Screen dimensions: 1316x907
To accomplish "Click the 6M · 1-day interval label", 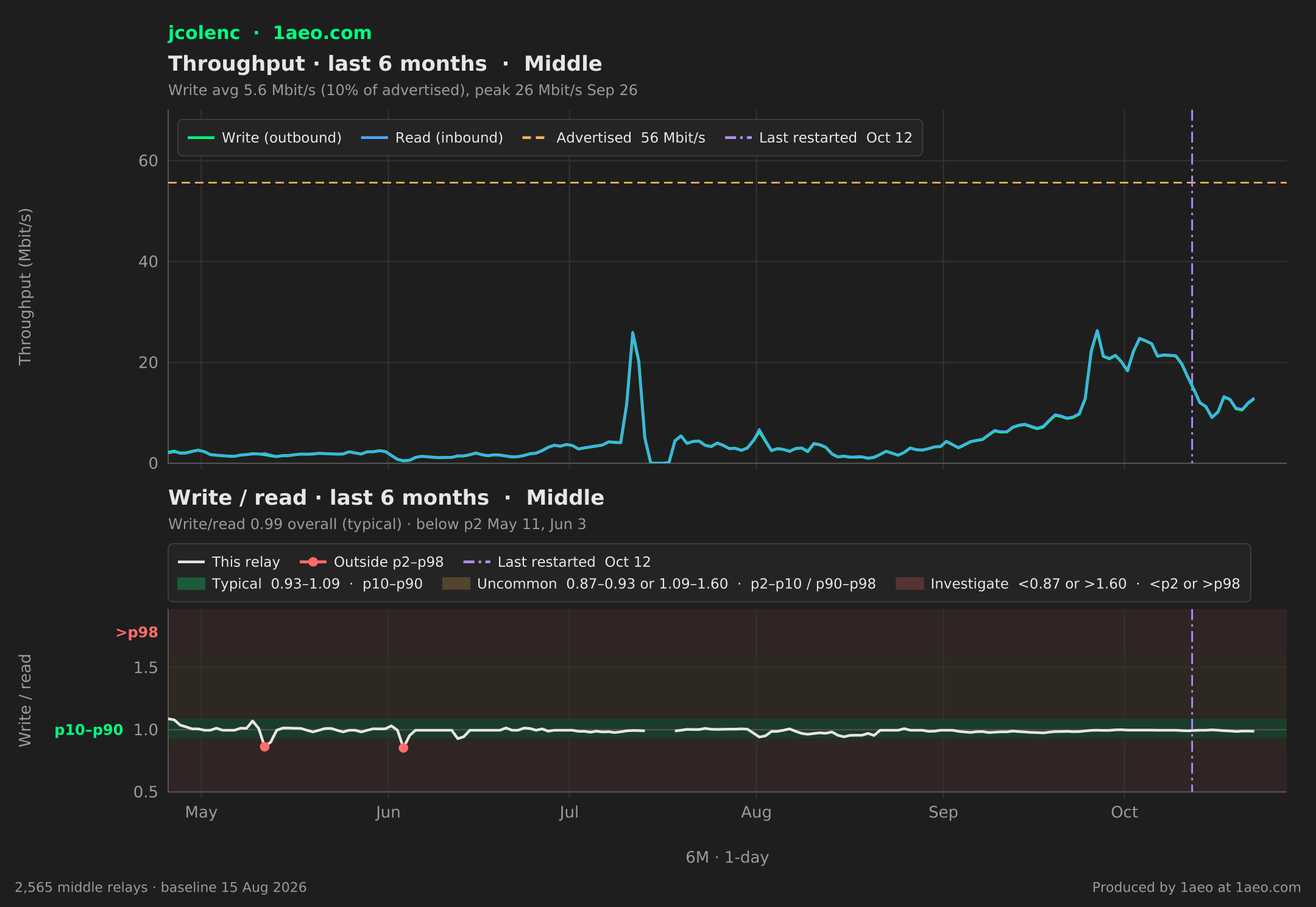I will tap(727, 858).
